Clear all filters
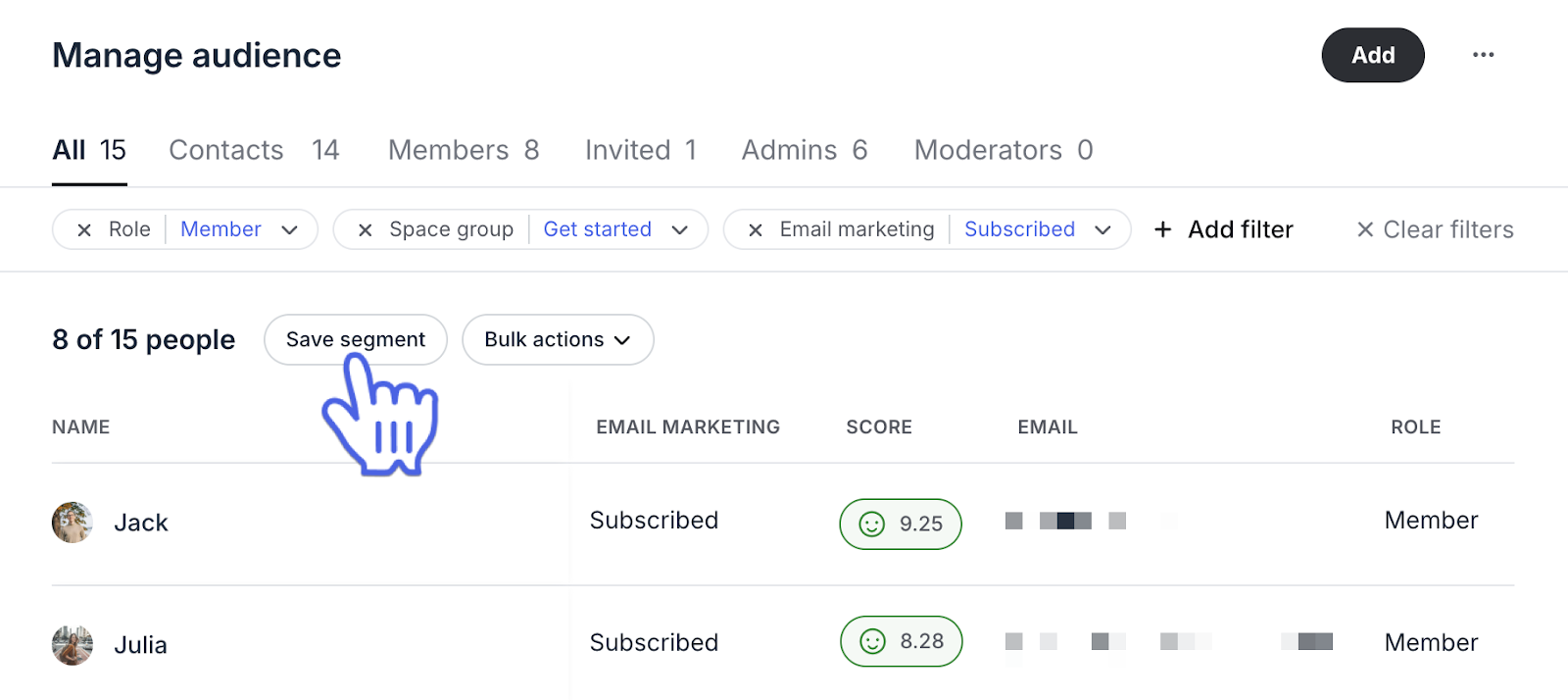This screenshot has width=1568, height=700. (1435, 229)
